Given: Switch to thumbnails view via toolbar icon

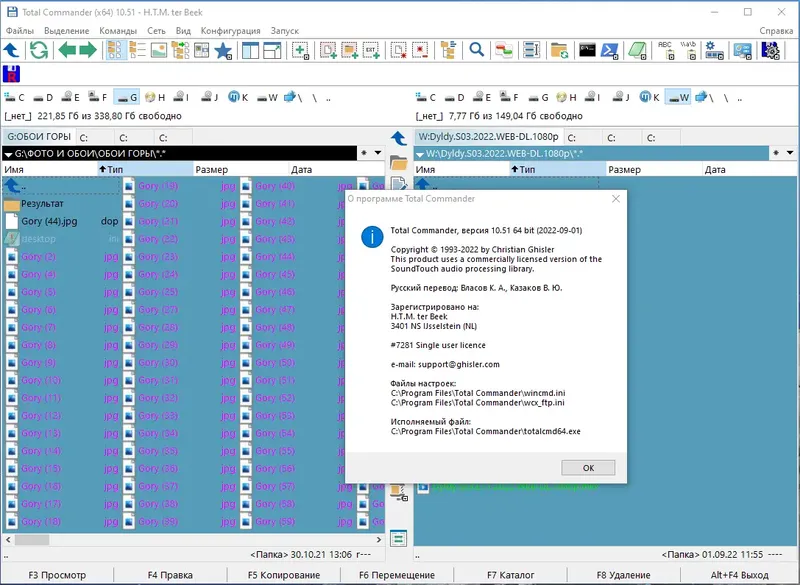Looking at the screenshot, I should click(x=160, y=50).
